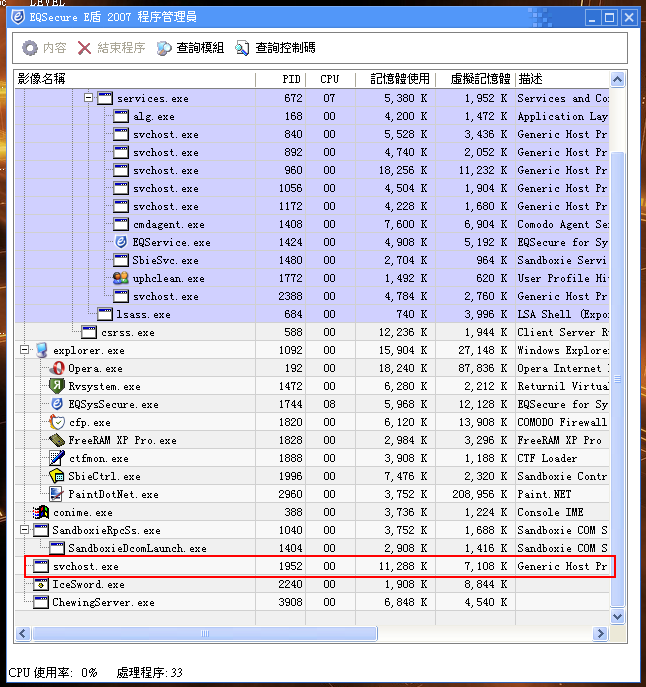Click the horizontal scrollbar thumb

[x=205, y=633]
